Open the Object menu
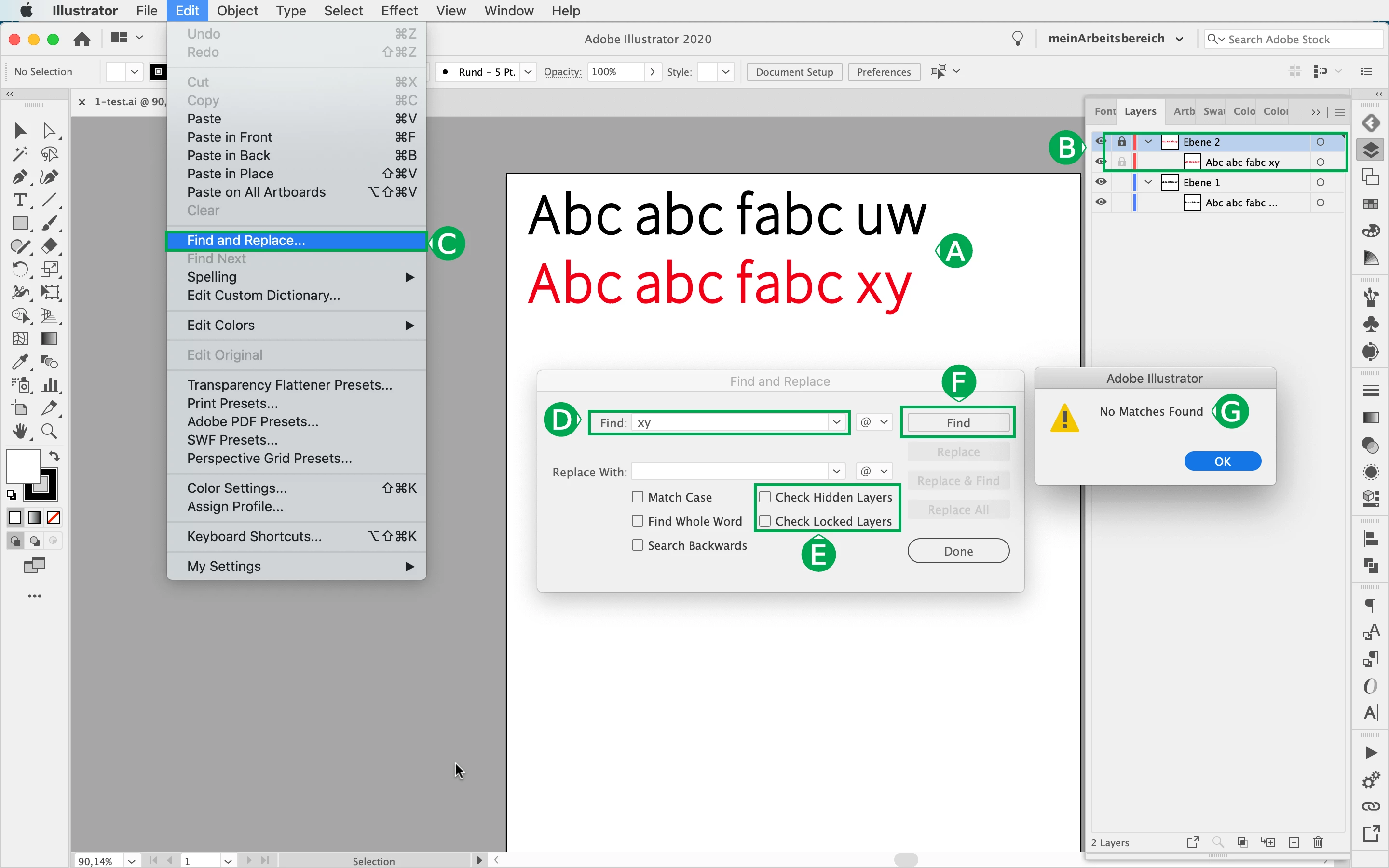1389x868 pixels. [x=237, y=10]
